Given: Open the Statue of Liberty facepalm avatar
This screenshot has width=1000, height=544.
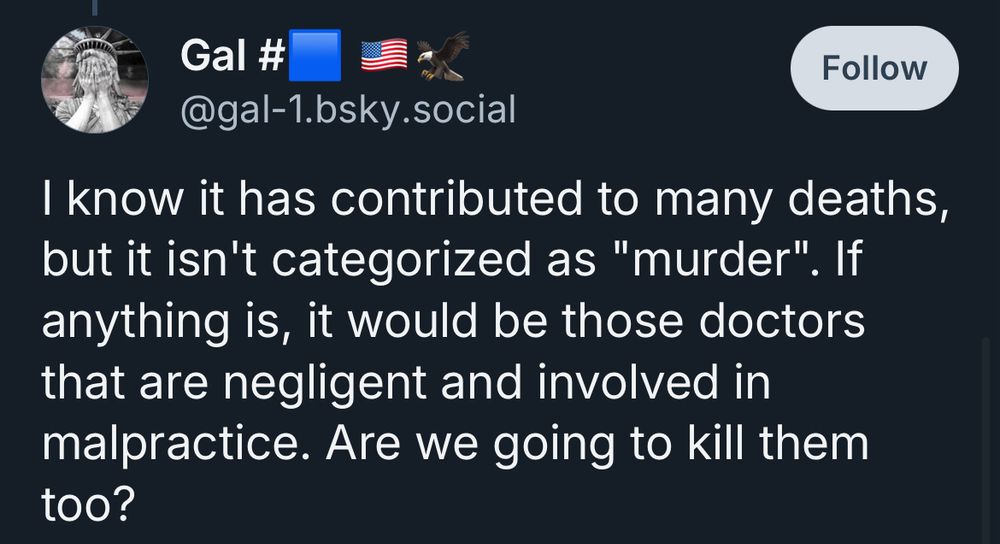Looking at the screenshot, I should [95, 80].
